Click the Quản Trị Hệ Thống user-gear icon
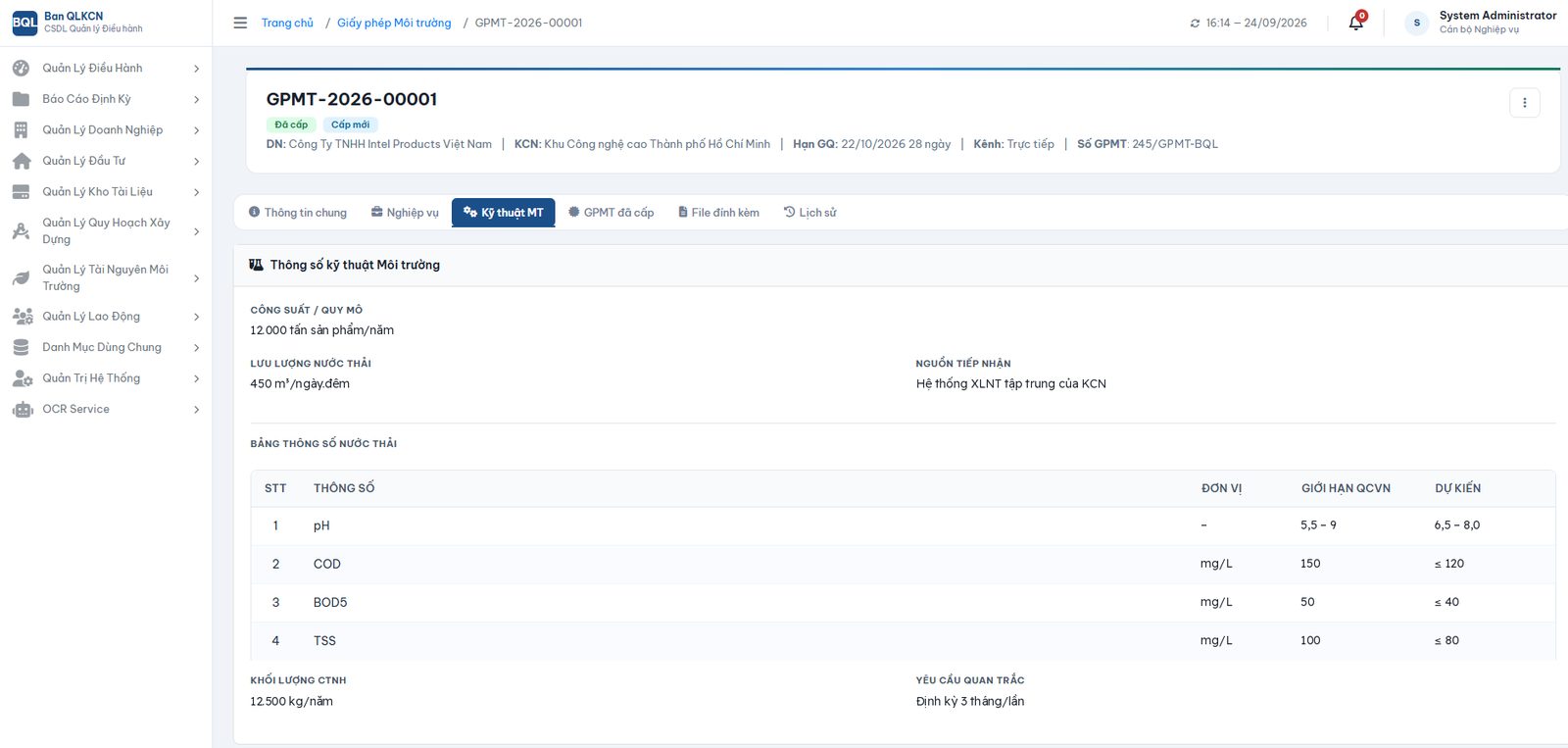This screenshot has width=1568, height=748. [22, 378]
